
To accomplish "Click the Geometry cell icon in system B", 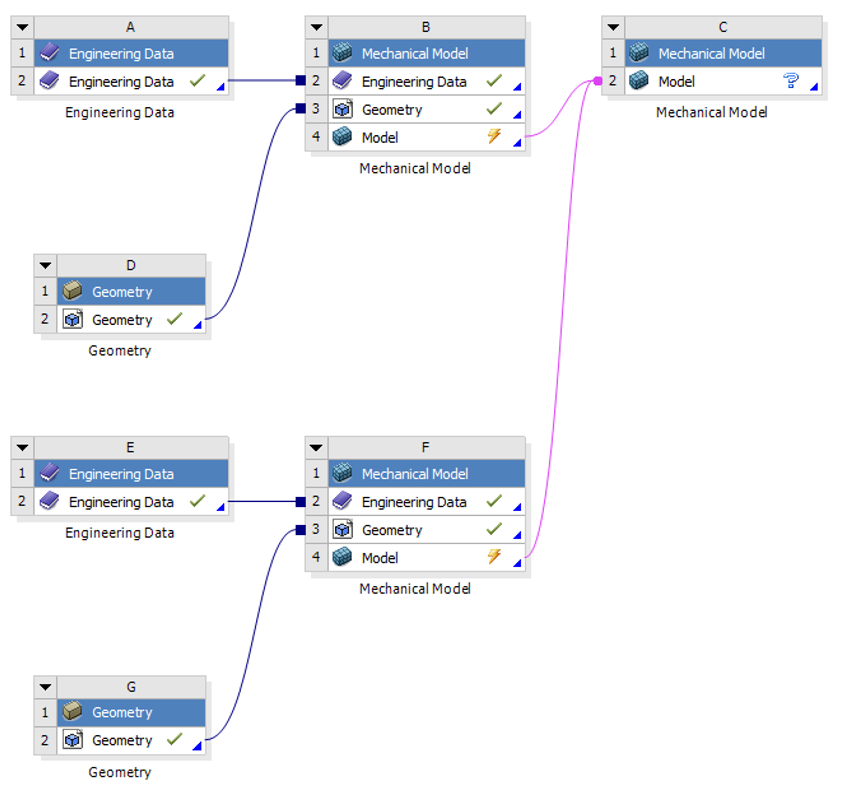I will point(341,109).
